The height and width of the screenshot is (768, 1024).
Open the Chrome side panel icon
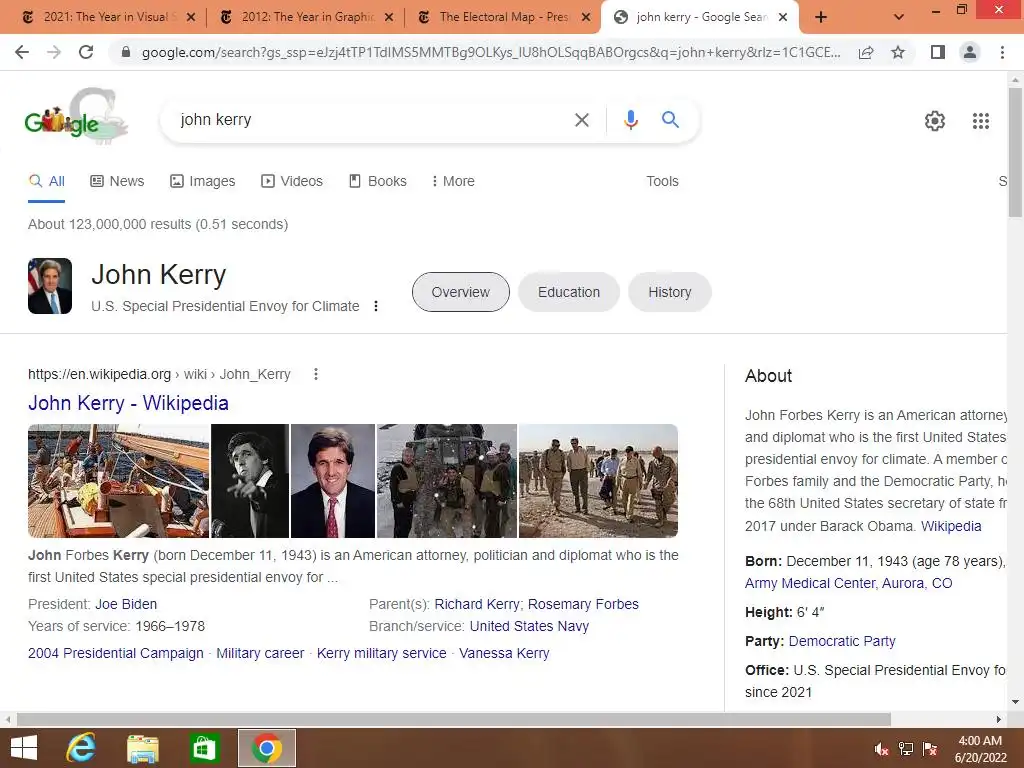938,52
